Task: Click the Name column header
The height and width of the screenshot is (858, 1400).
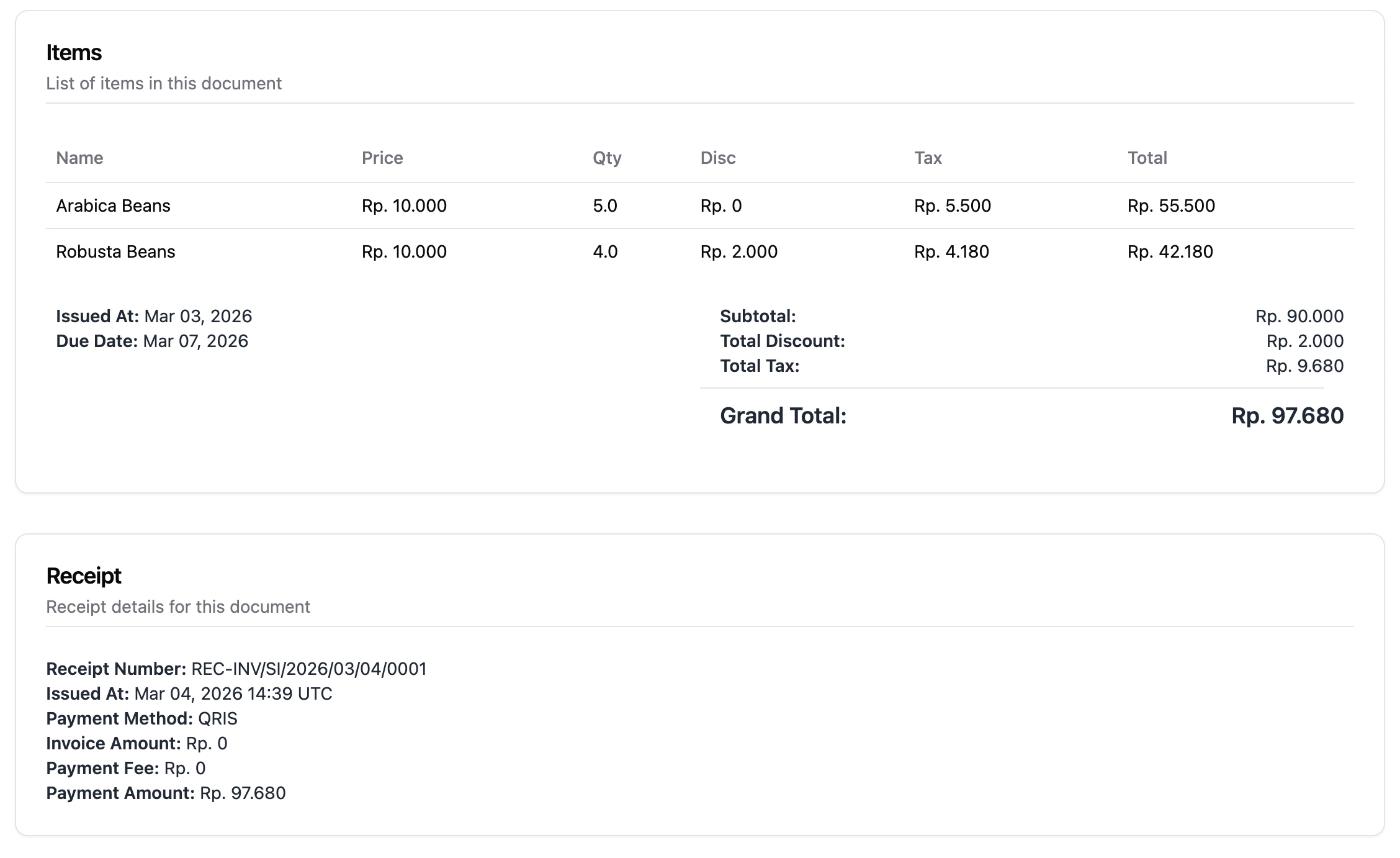Action: pyautogui.click(x=79, y=158)
